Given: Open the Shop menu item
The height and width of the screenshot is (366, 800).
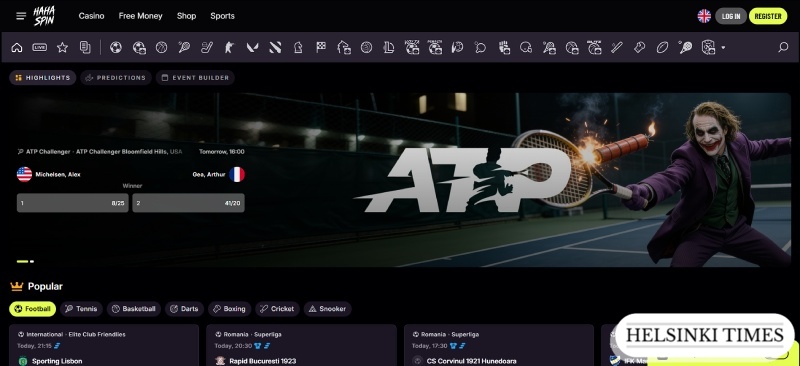Looking at the screenshot, I should point(186,16).
